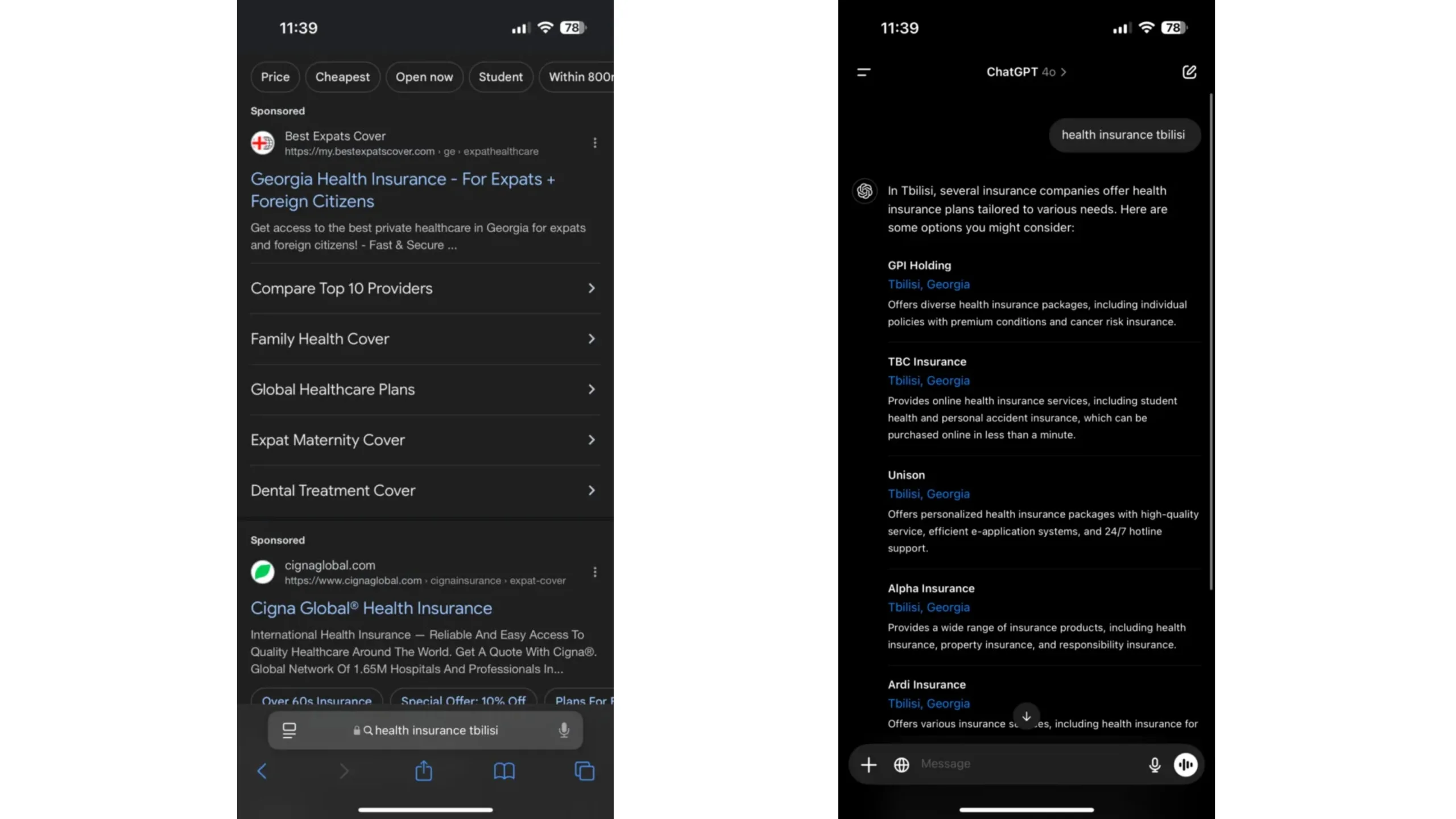Tap the TBC Insurance heading
The height and width of the screenshot is (819, 1456).
click(x=927, y=362)
